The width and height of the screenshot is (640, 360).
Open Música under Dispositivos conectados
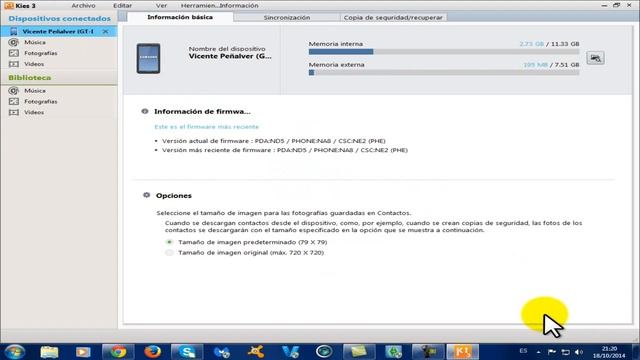(x=34, y=42)
